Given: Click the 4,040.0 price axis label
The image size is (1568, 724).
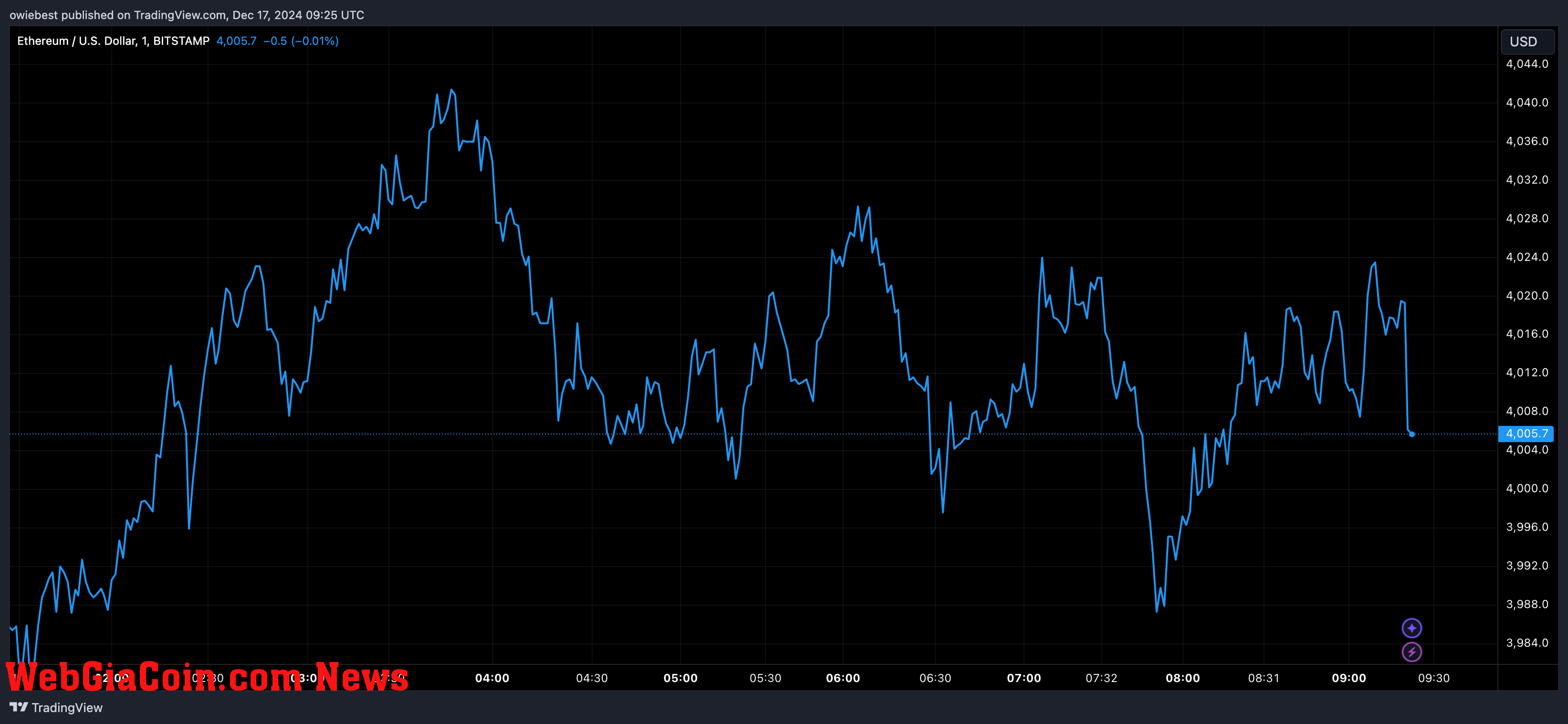Looking at the screenshot, I should coord(1526,102).
